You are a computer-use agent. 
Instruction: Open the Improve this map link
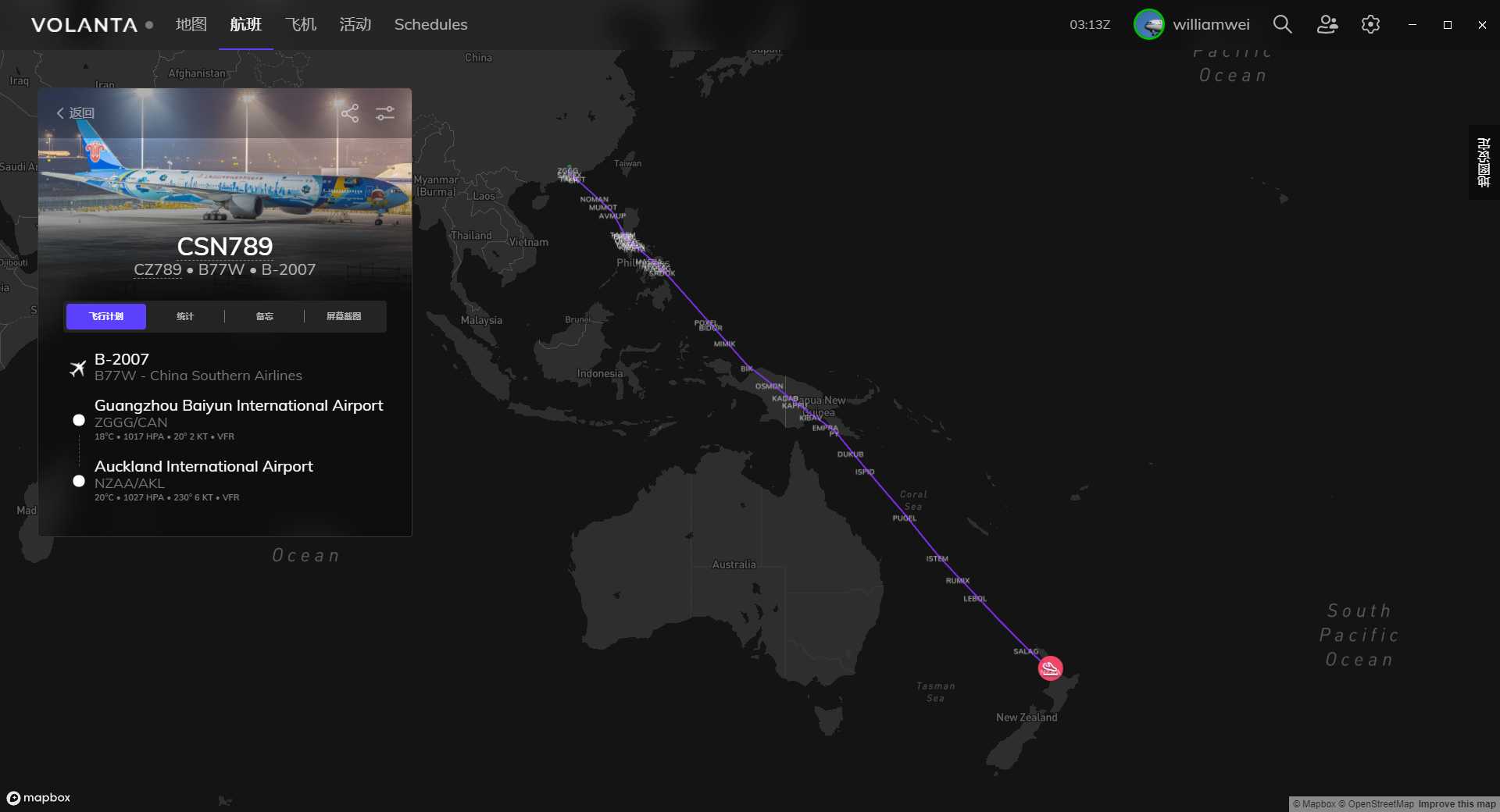pos(1457,804)
